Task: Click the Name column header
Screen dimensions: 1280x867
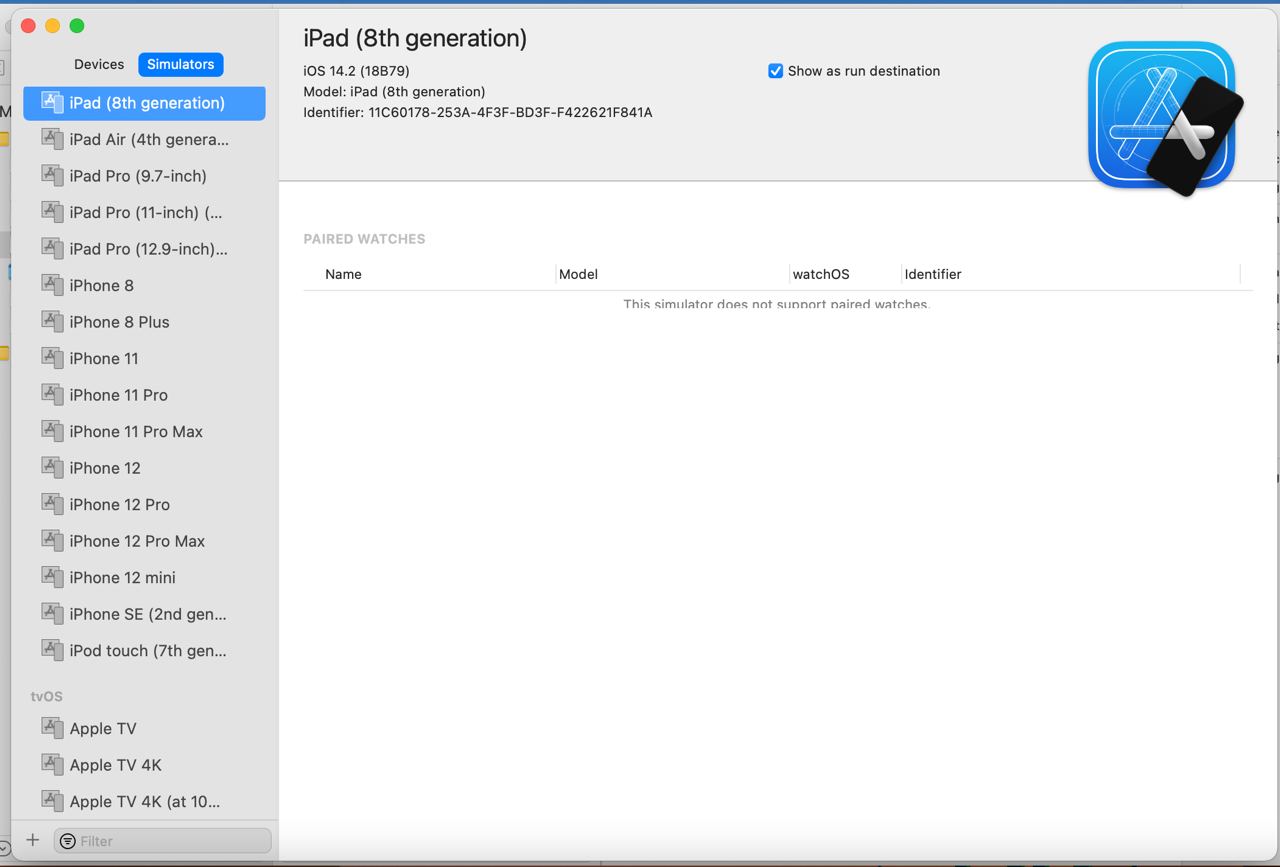Action: click(x=343, y=274)
